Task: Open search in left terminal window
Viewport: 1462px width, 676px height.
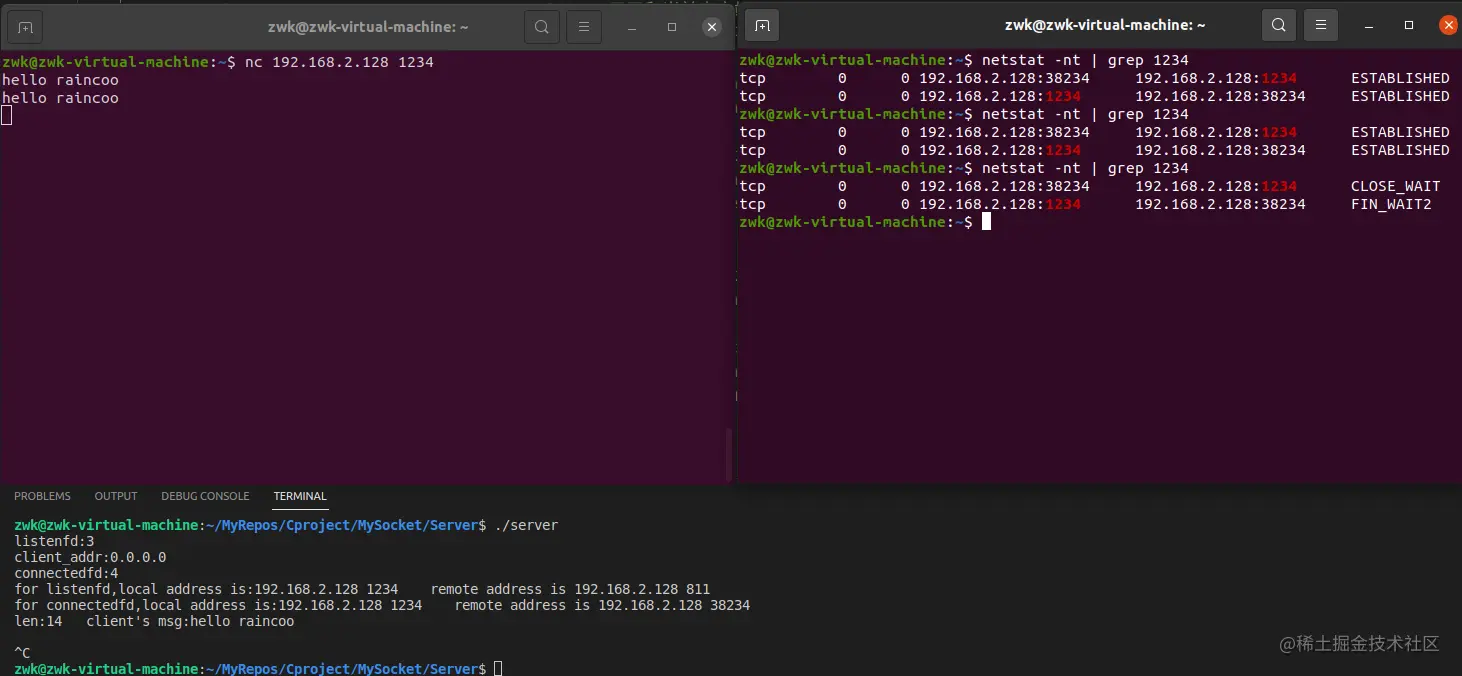Action: (541, 27)
